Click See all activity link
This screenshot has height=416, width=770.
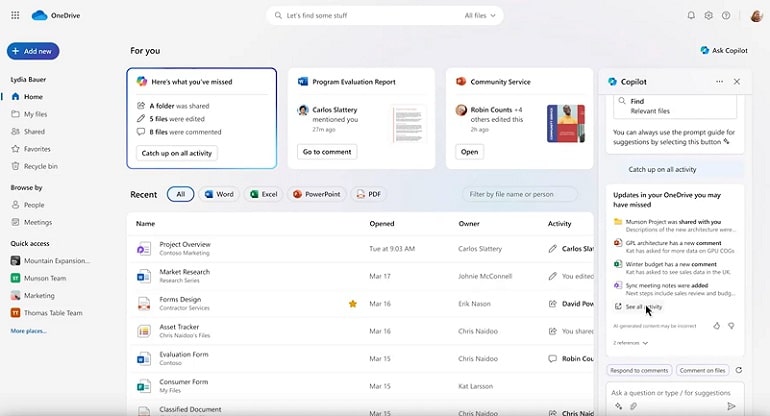click(x=638, y=306)
